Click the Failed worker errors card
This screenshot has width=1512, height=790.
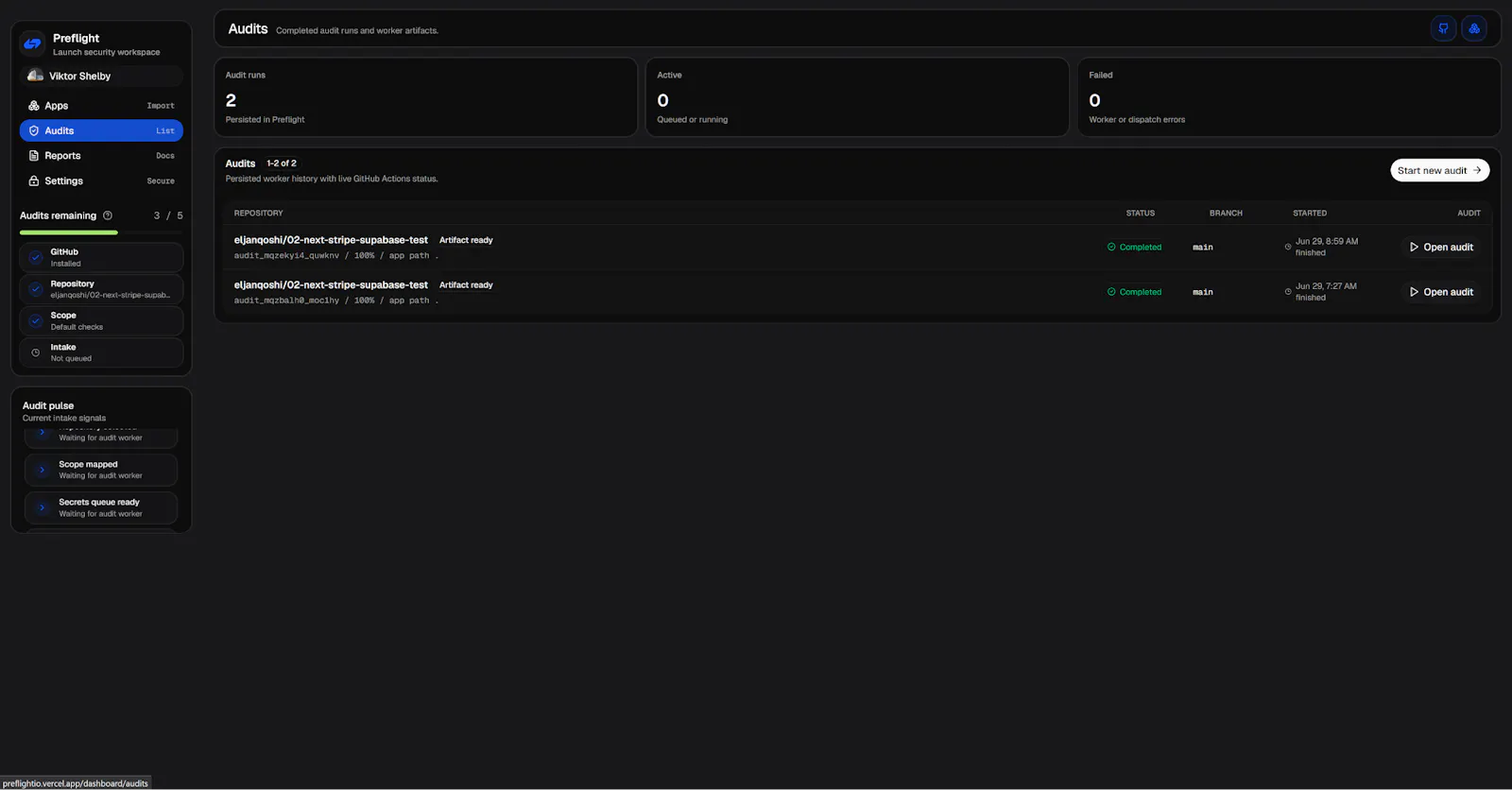(1289, 97)
